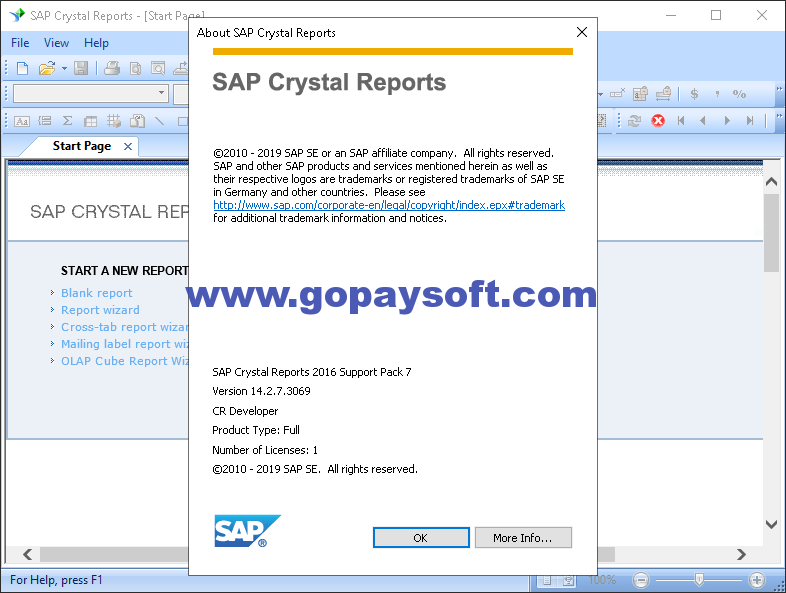Screen dimensions: 786x593
Task: Click the SAP logo in About dialog
Action: click(248, 531)
